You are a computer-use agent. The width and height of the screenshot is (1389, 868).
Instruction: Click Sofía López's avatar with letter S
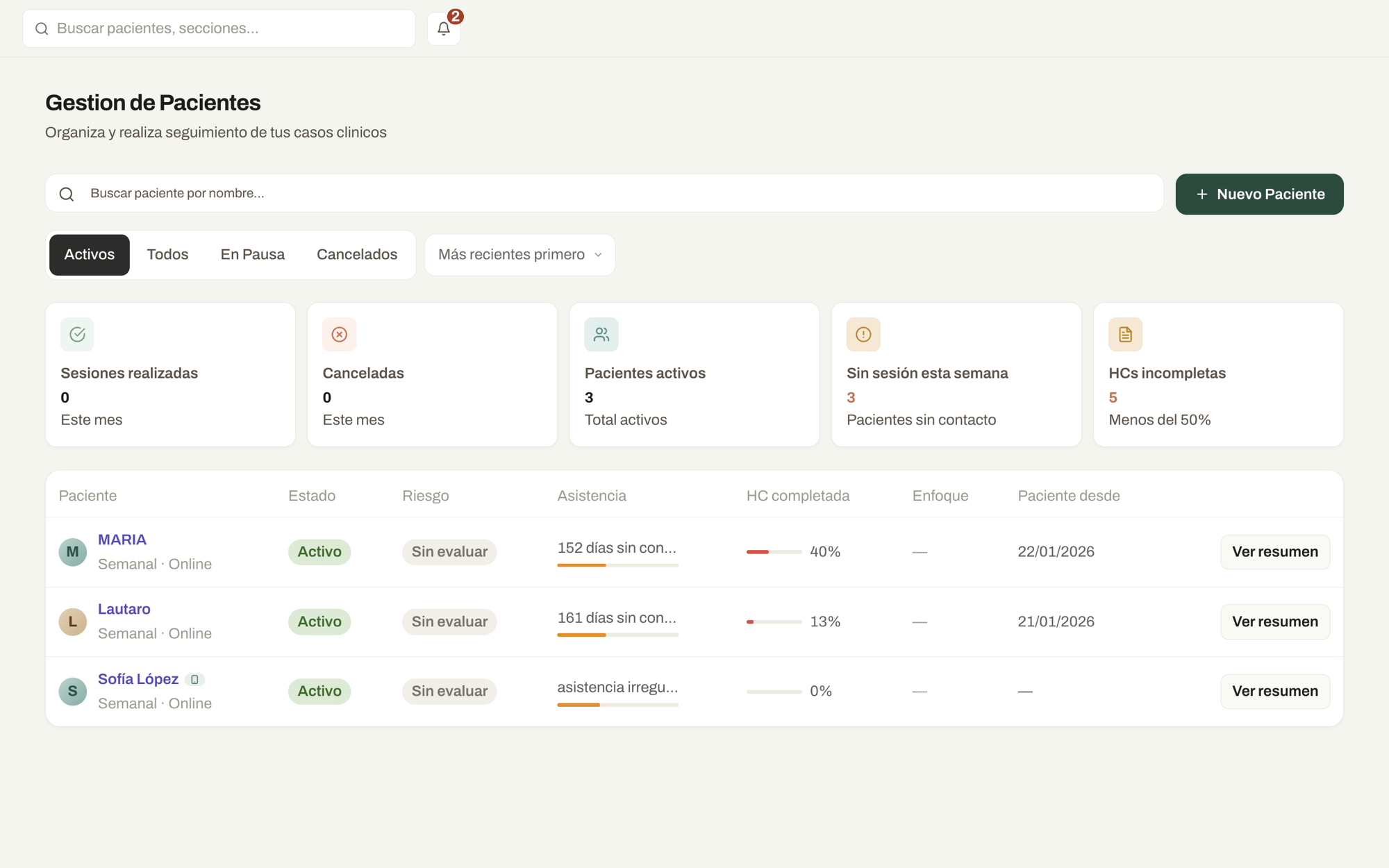[73, 692]
